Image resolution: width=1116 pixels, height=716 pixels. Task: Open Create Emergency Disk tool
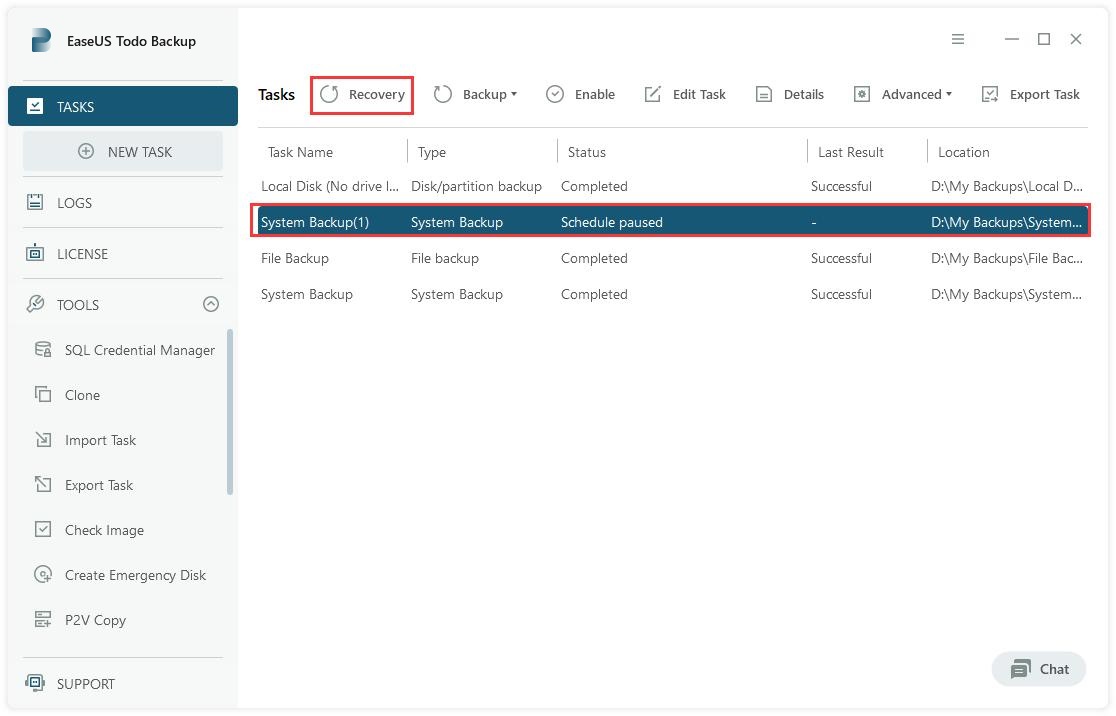135,575
